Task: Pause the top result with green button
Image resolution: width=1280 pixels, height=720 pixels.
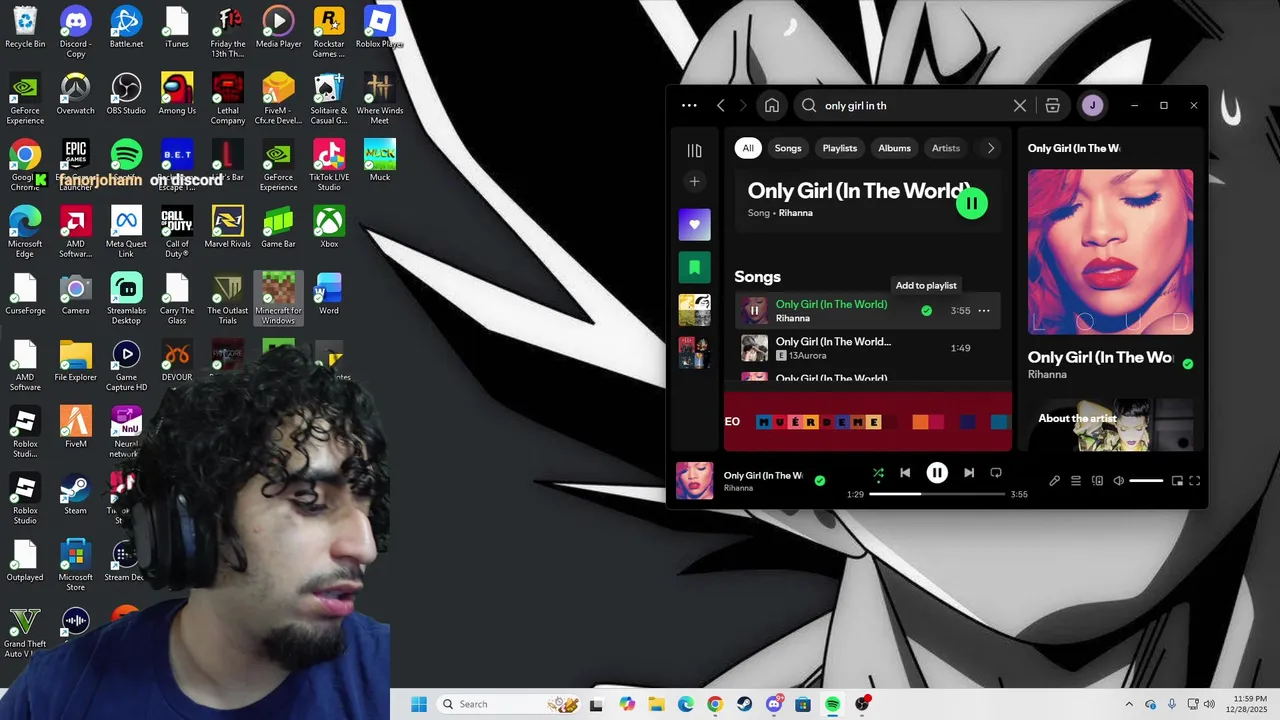Action: point(971,203)
